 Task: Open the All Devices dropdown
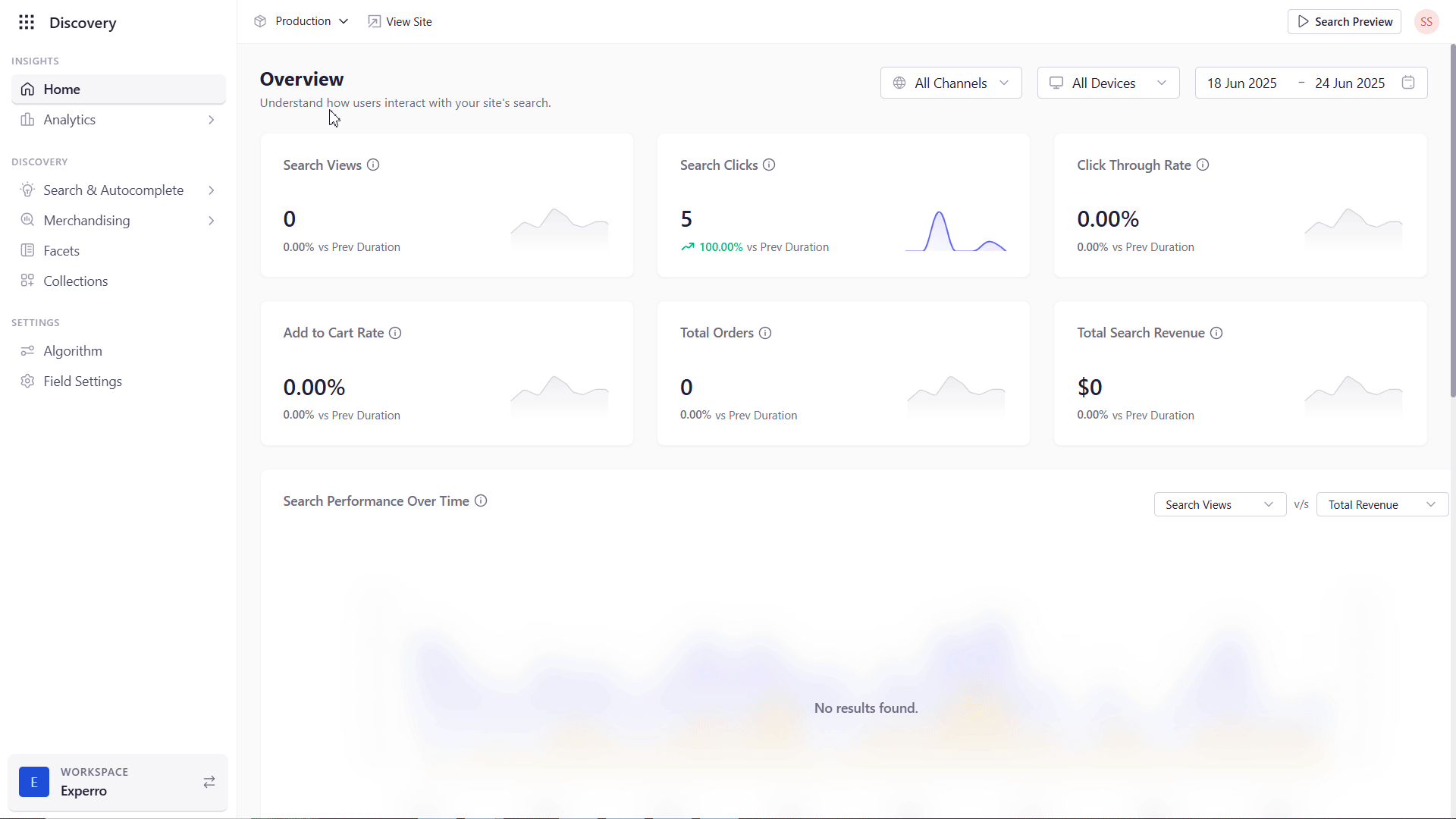(1108, 83)
